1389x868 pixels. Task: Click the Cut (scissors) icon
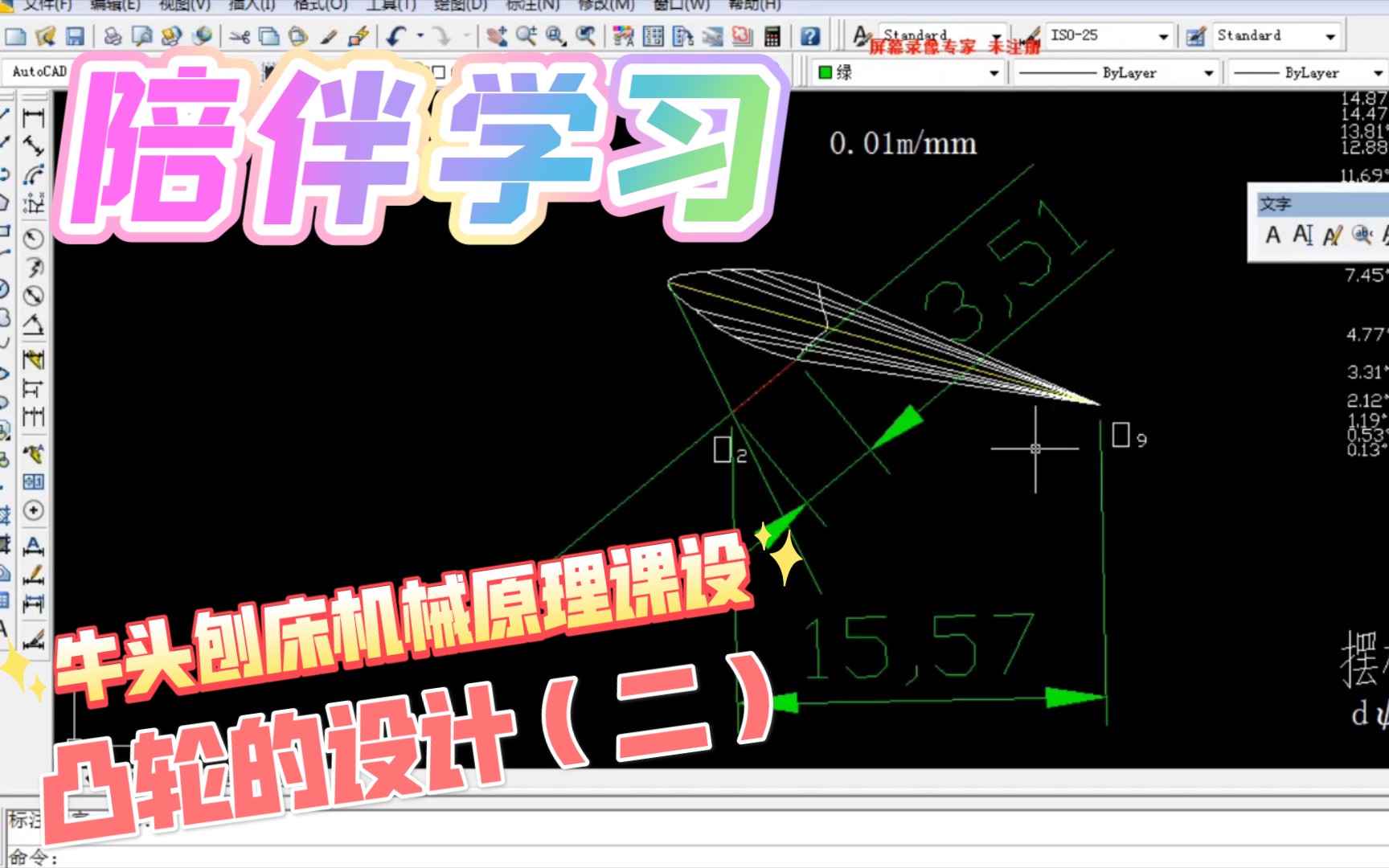240,36
